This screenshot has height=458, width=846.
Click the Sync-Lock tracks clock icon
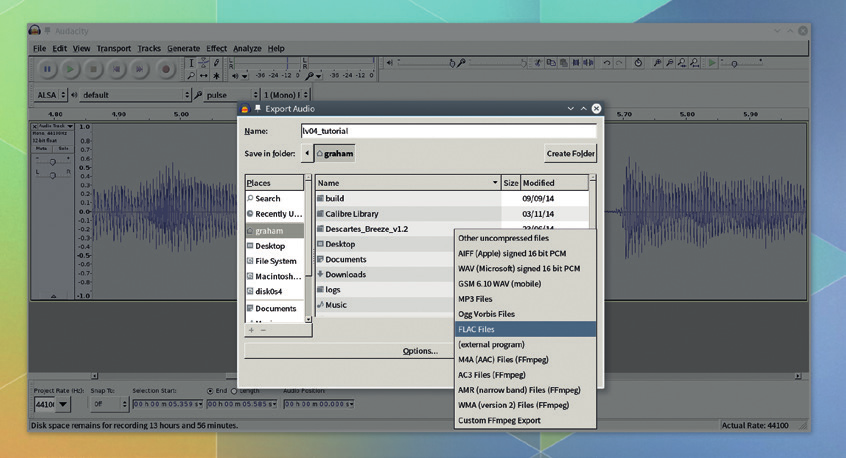click(x=638, y=63)
